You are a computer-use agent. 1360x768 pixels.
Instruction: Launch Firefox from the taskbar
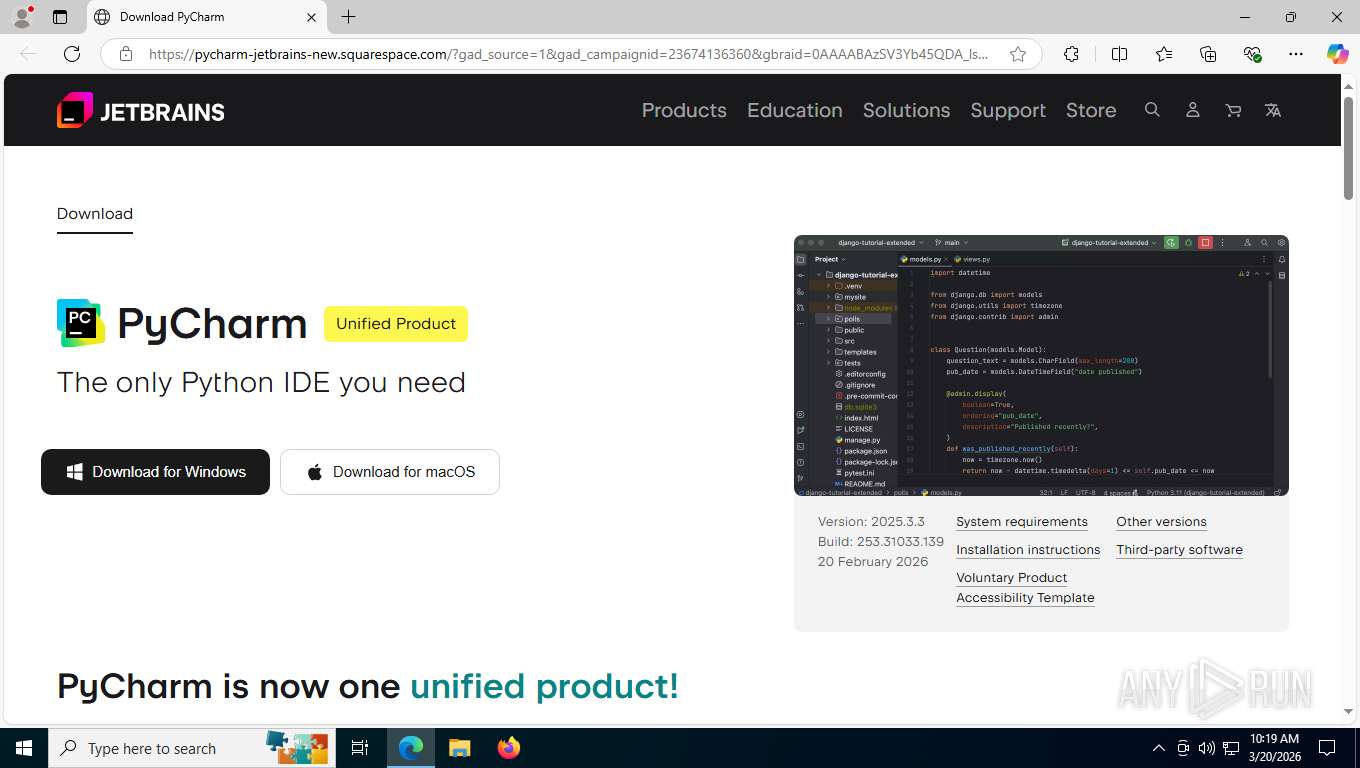(x=509, y=748)
